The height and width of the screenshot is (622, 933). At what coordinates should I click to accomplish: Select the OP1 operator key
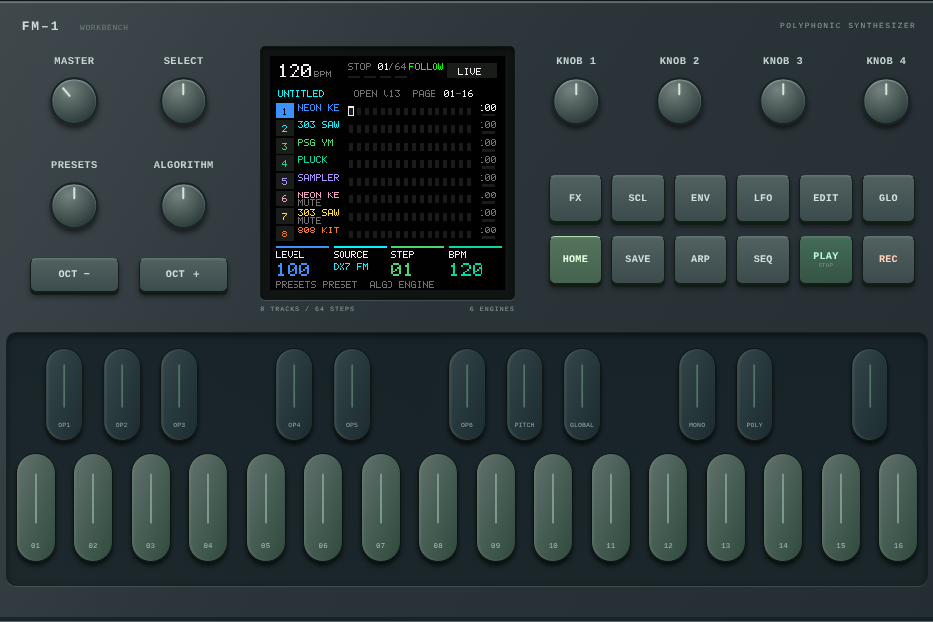[x=64, y=394]
